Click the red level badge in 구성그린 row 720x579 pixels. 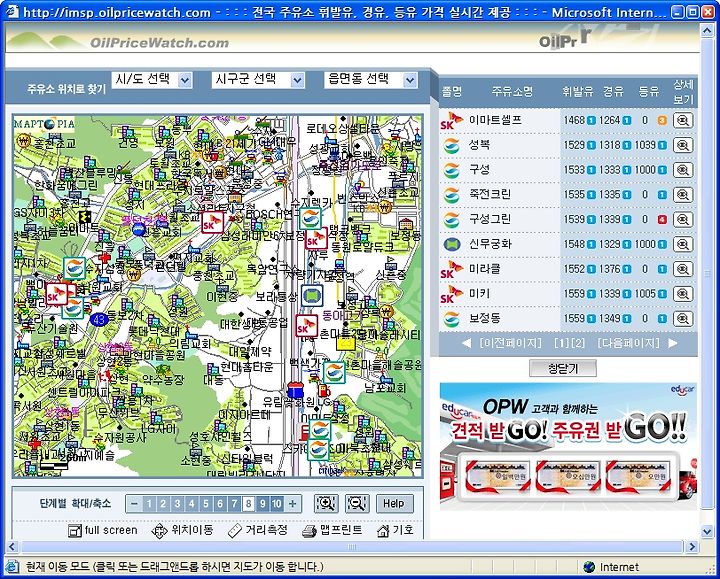click(x=662, y=220)
